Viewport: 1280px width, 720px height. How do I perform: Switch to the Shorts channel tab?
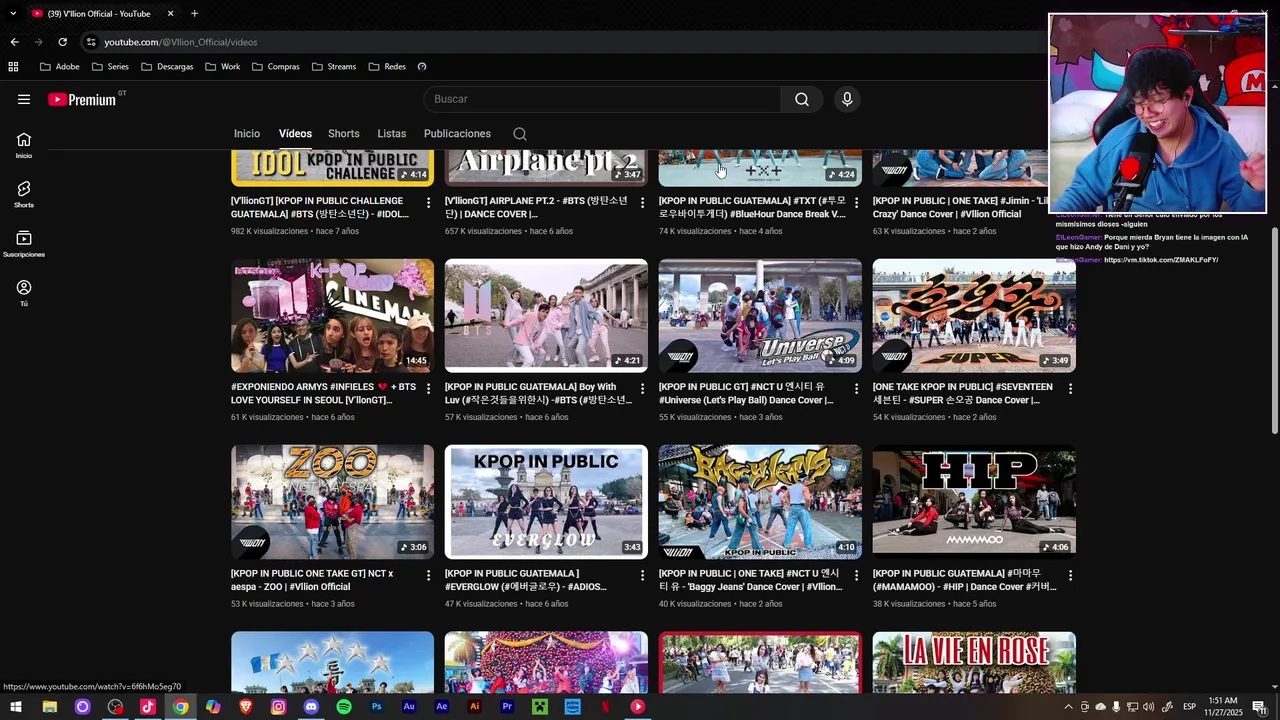[344, 134]
